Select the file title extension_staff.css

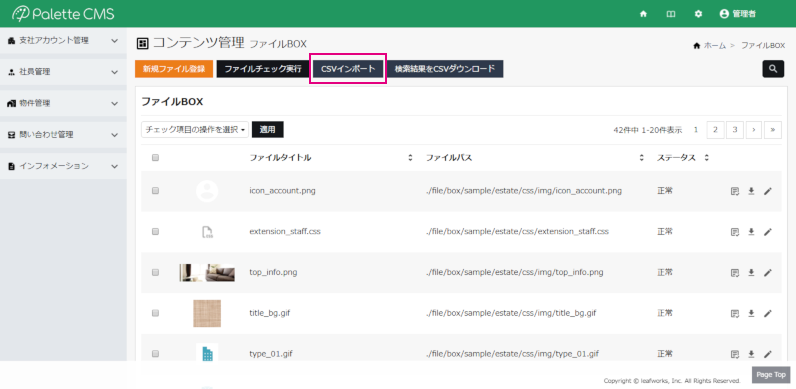(285, 232)
